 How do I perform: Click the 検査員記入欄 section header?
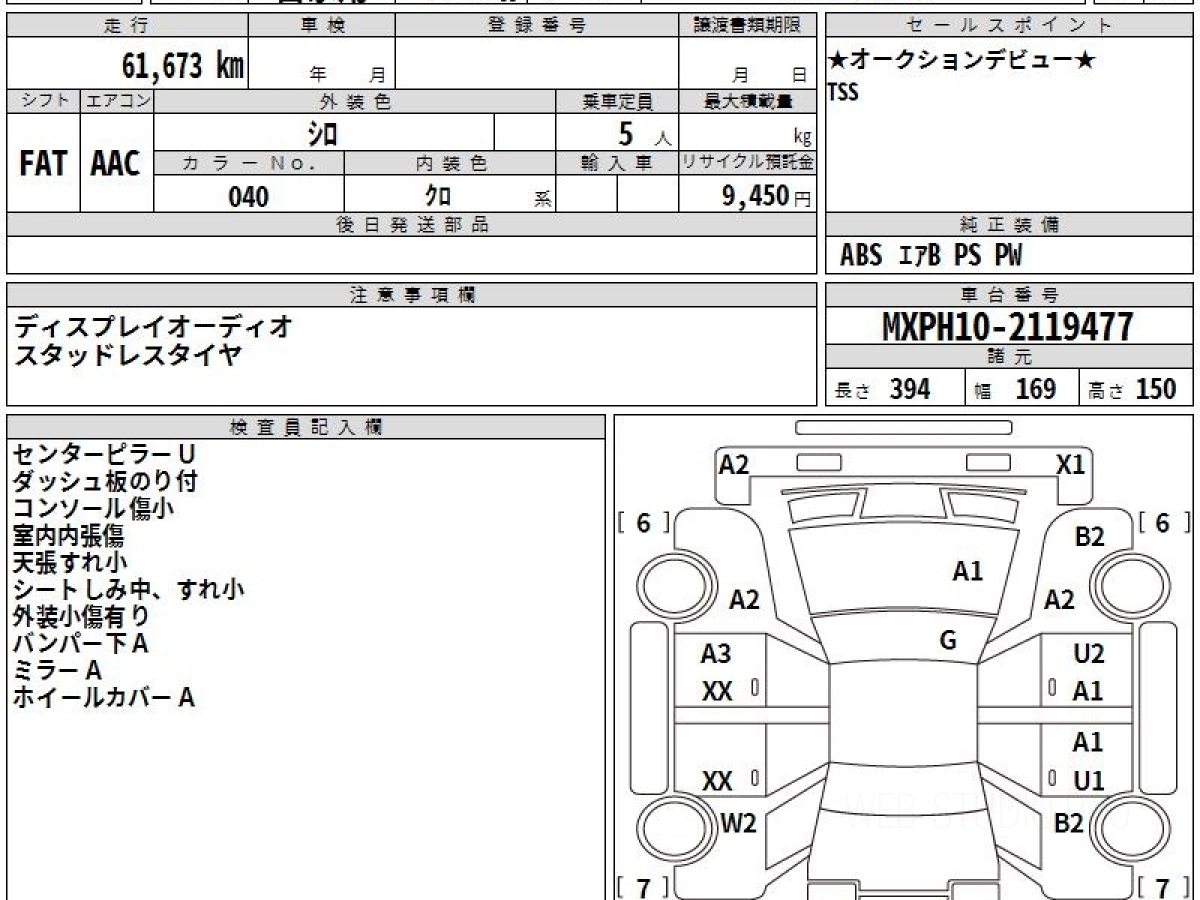point(306,427)
